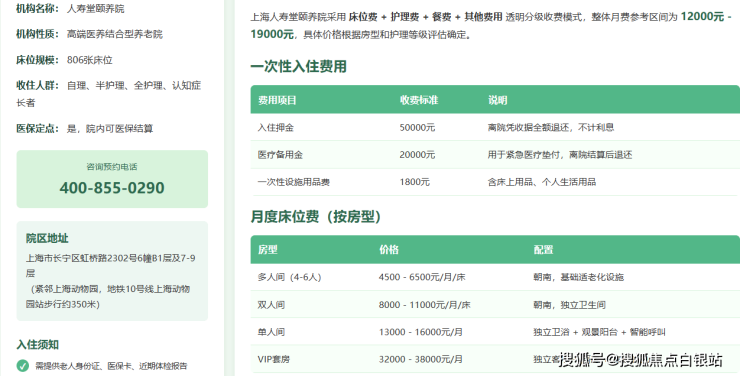Click the text 朝南，基础适老化设施
Screen dimensions: 740x376
pos(579,277)
